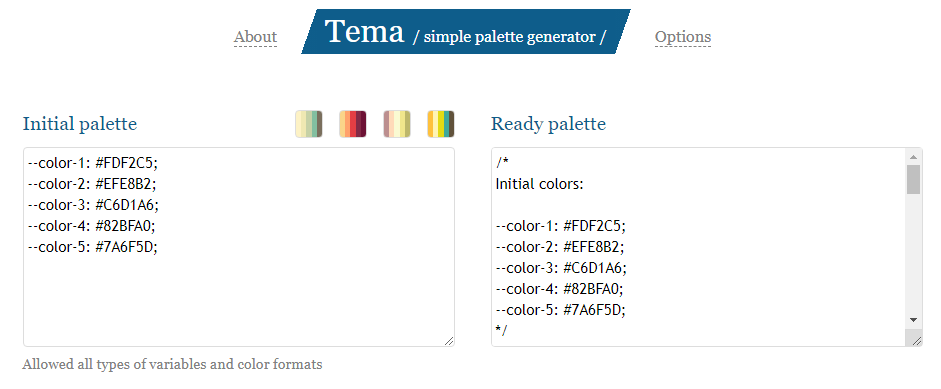Click the Ready palette scrollbar thumb
This screenshot has height=389, width=941.
(913, 179)
